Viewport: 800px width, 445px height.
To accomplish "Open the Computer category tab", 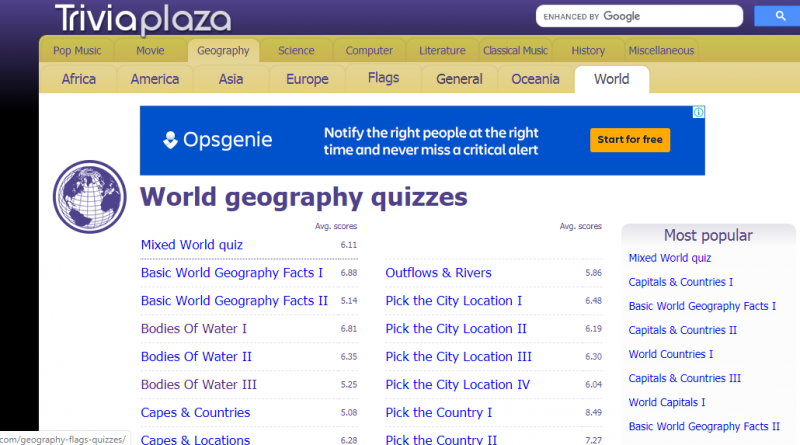I will click(369, 51).
